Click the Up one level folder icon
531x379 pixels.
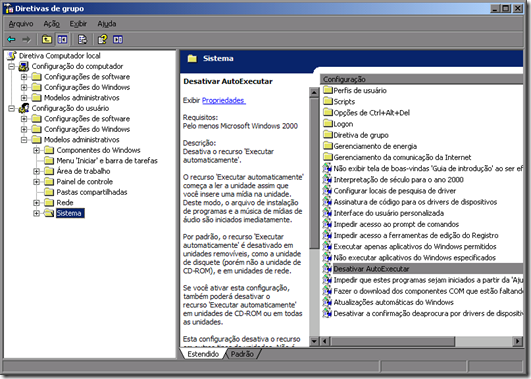click(x=47, y=40)
